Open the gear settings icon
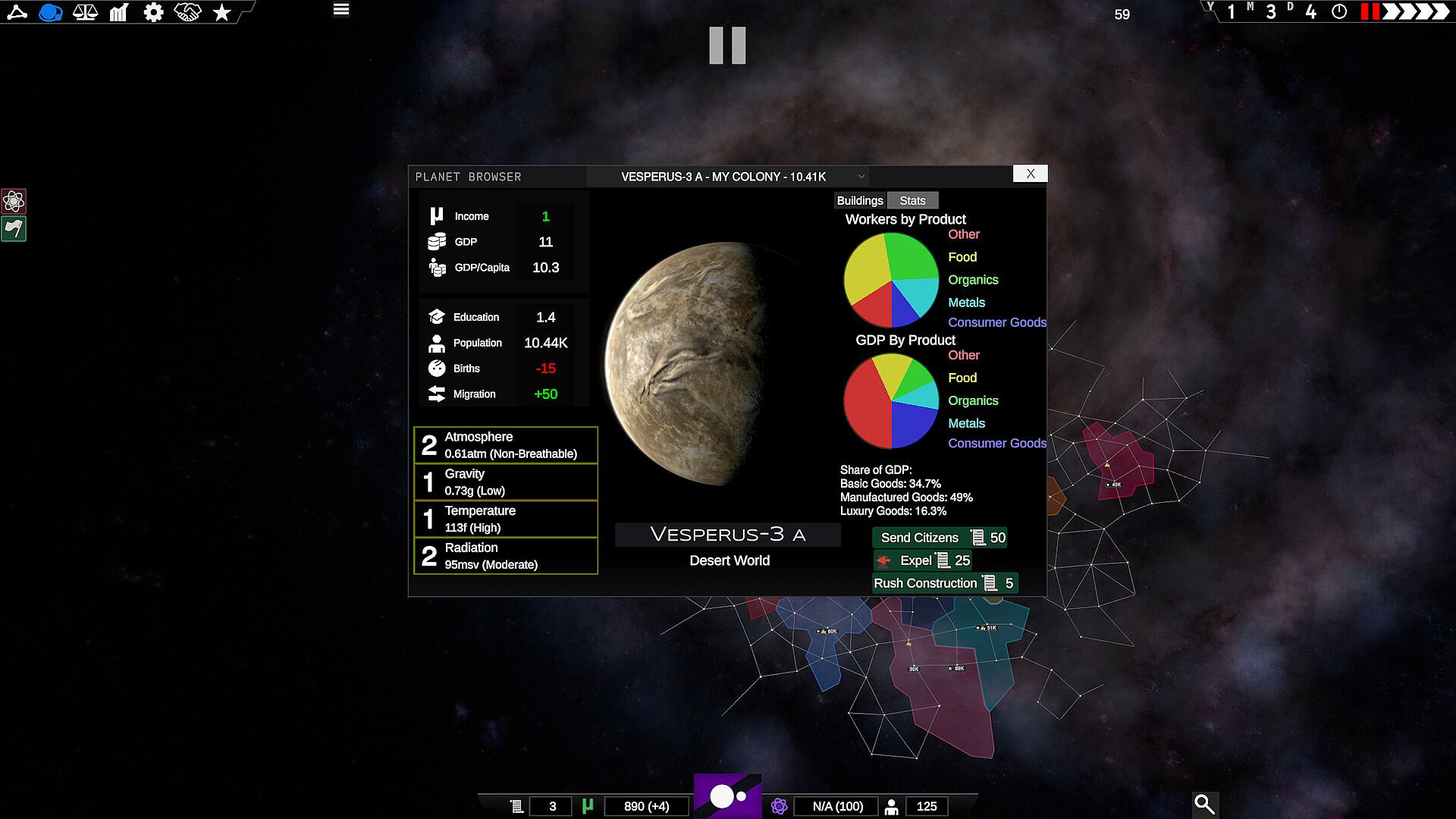This screenshot has width=1456, height=819. pyautogui.click(x=153, y=12)
